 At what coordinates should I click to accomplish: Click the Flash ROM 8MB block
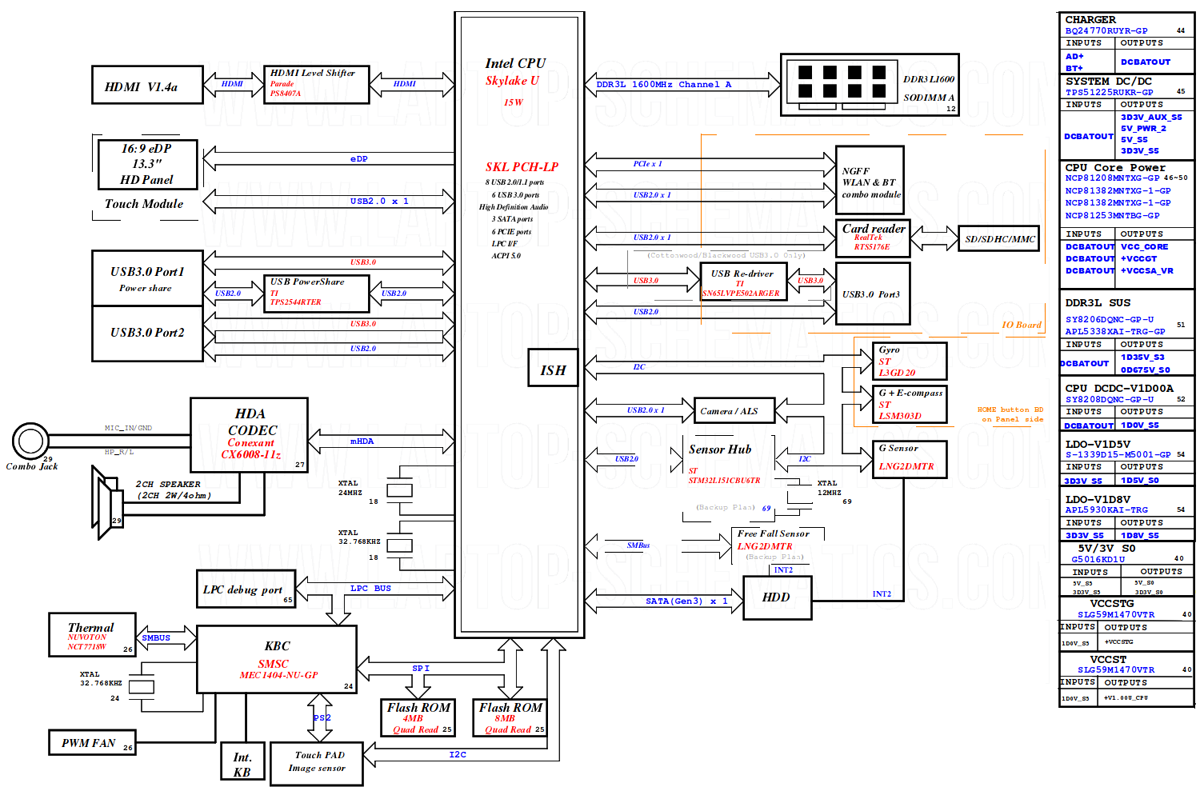coord(512,719)
